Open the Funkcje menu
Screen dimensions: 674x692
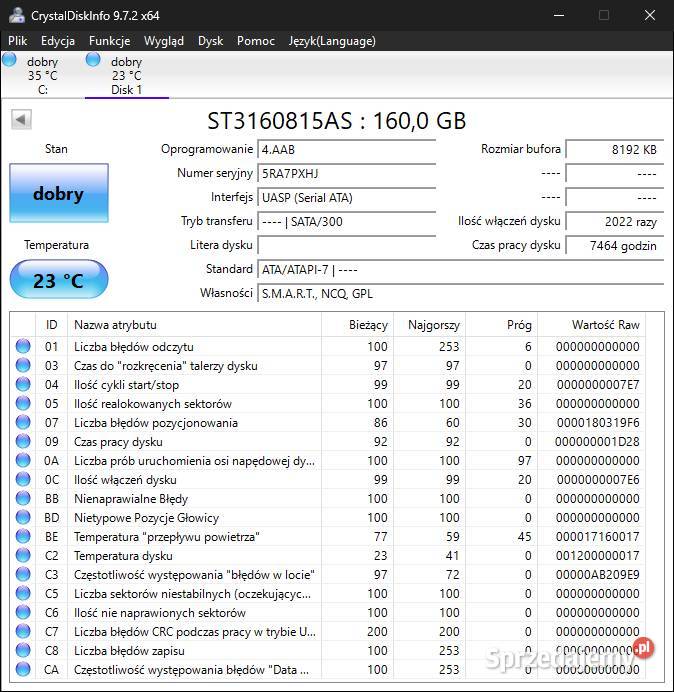[109, 41]
